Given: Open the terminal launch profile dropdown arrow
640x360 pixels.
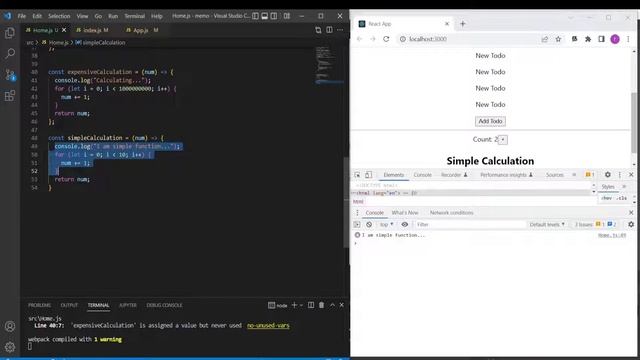Looking at the screenshot, I should (301, 305).
